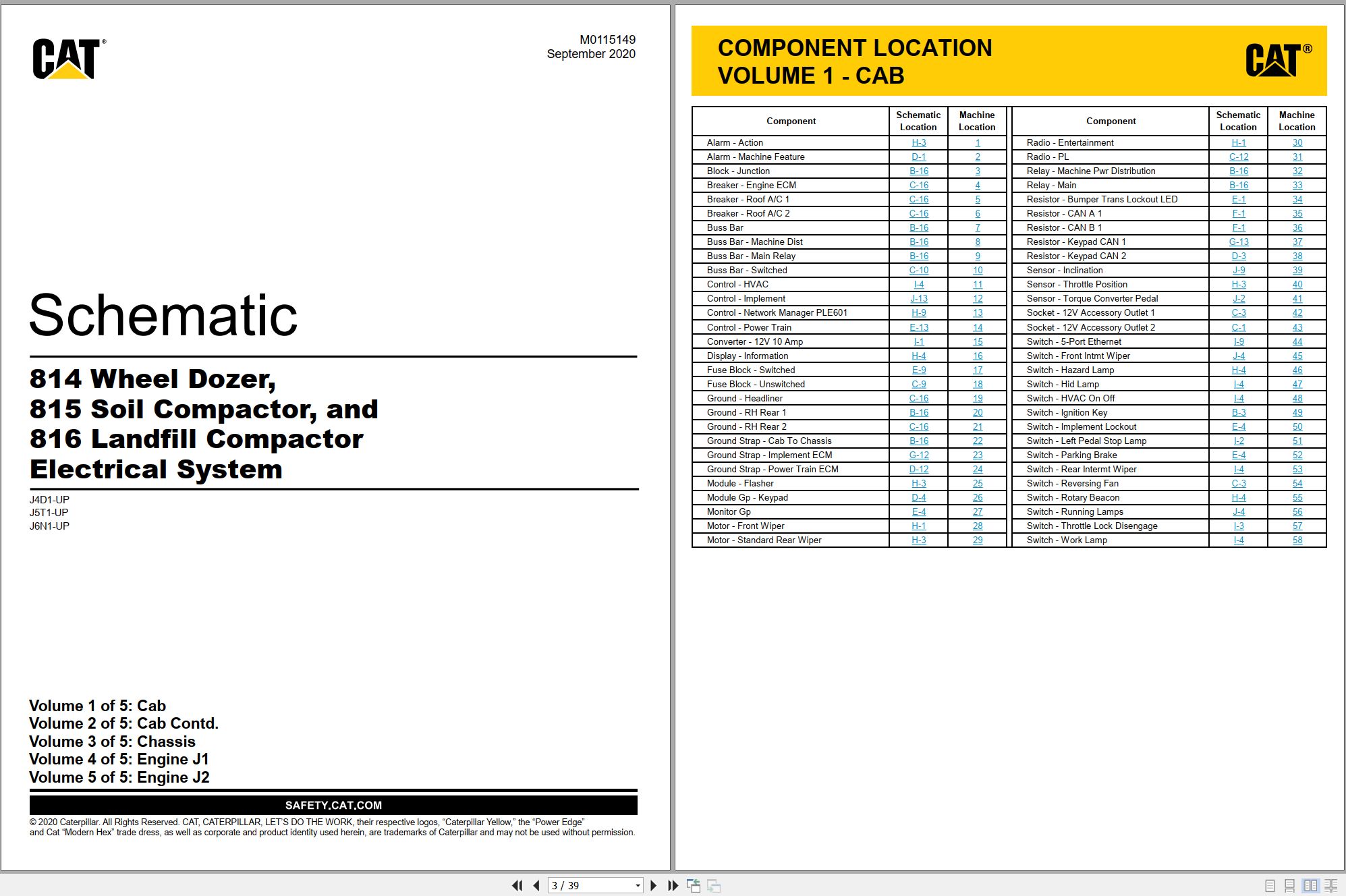The height and width of the screenshot is (896, 1346).
Task: Open schematic E-1 for Bumper Trans Lockout LED resistor
Action: pyautogui.click(x=1238, y=199)
